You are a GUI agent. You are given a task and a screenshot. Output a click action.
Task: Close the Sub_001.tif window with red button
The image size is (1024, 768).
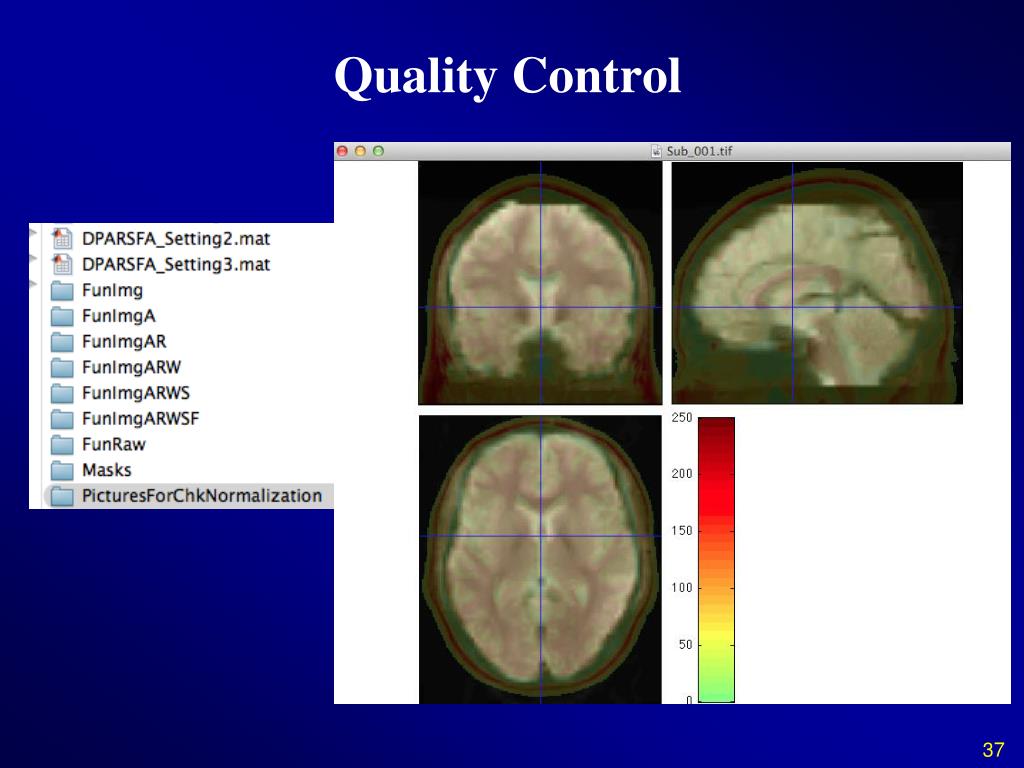(x=342, y=151)
